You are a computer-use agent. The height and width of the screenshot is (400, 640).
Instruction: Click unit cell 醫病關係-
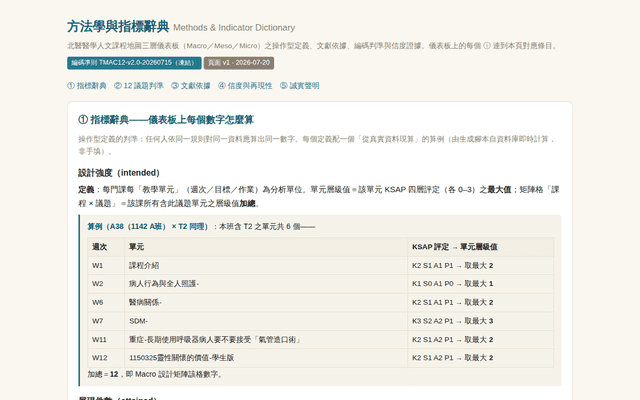click(x=266, y=302)
